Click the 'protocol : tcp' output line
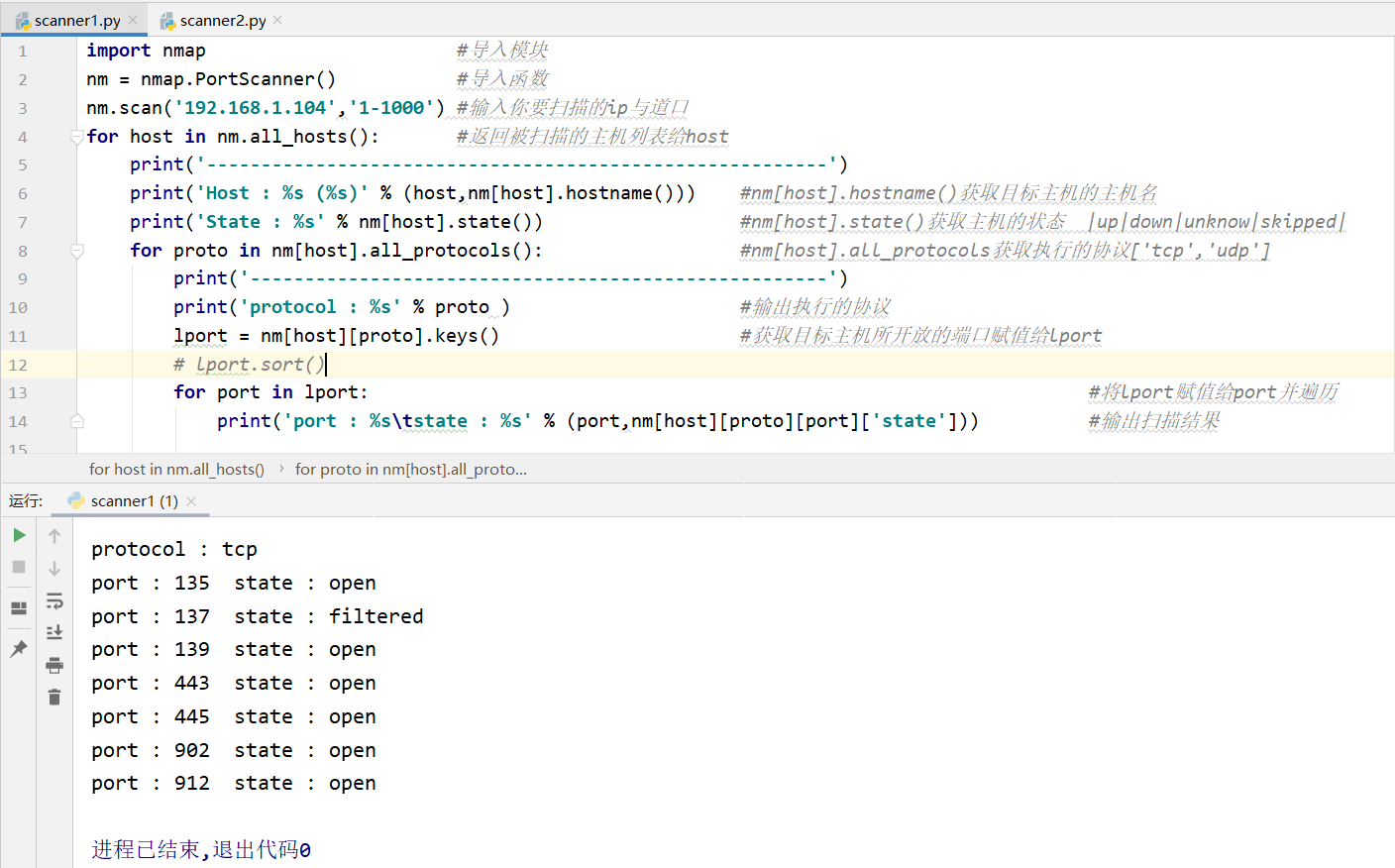Viewport: 1395px width, 868px height. [174, 549]
